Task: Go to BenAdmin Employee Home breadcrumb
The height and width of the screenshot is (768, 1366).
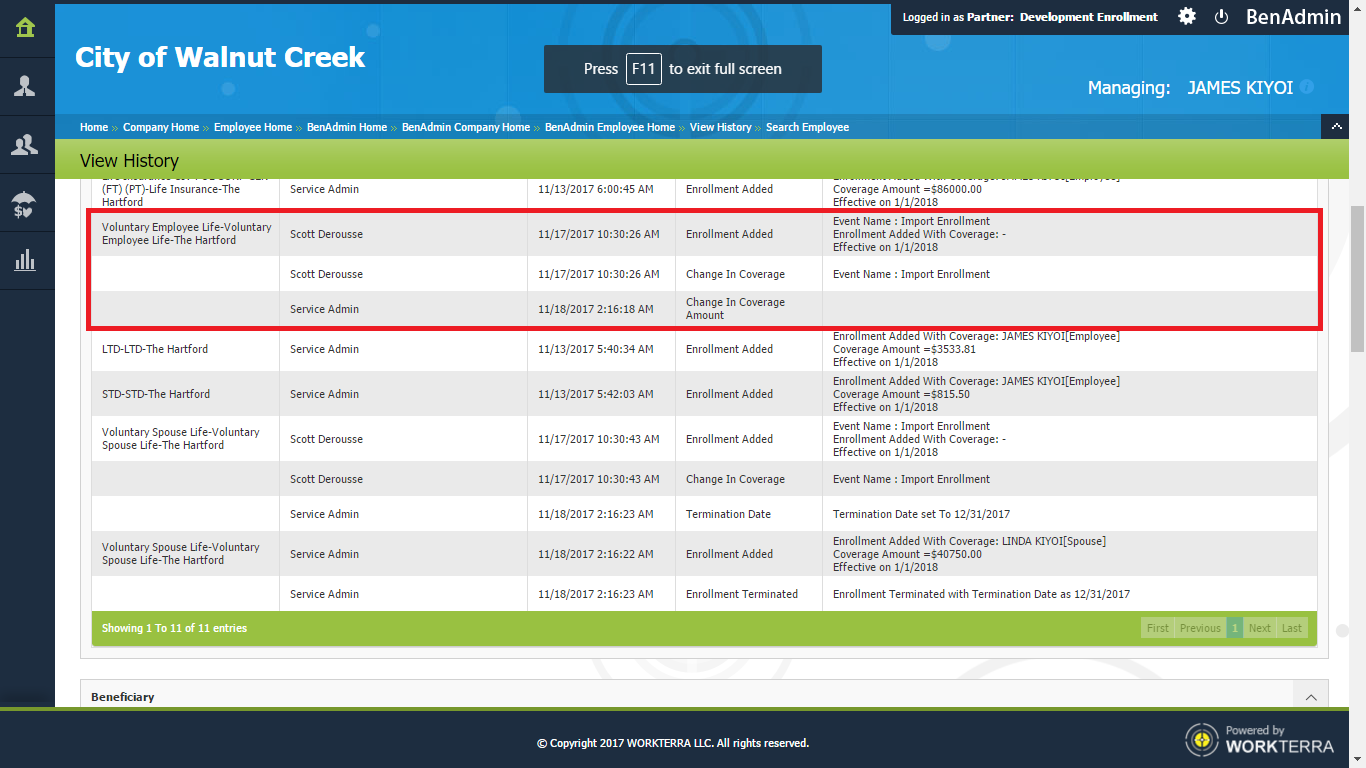Action: 610,127
